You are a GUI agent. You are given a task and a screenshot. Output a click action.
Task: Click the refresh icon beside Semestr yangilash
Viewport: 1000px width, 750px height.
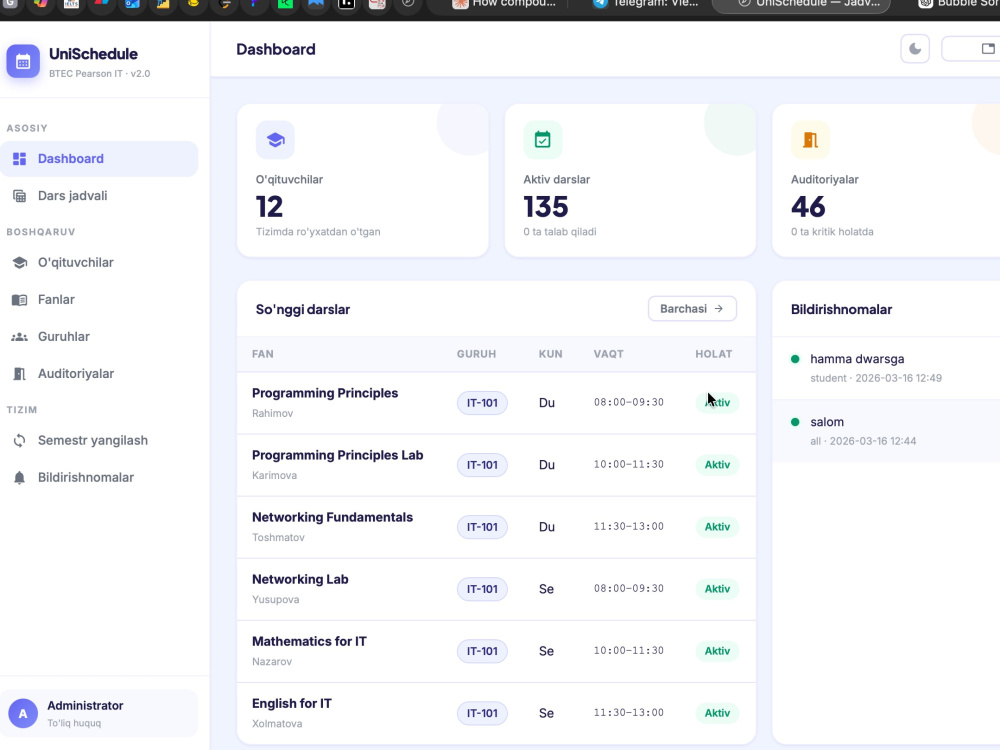point(20,441)
